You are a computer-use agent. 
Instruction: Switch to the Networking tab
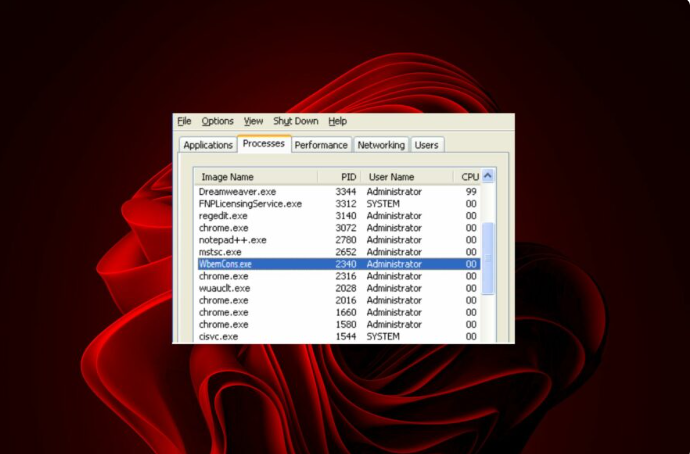pyautogui.click(x=381, y=145)
